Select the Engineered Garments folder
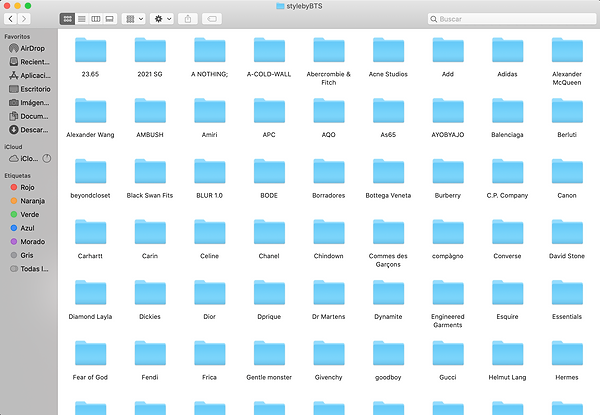Screen dimensions: 600x415 (448, 293)
